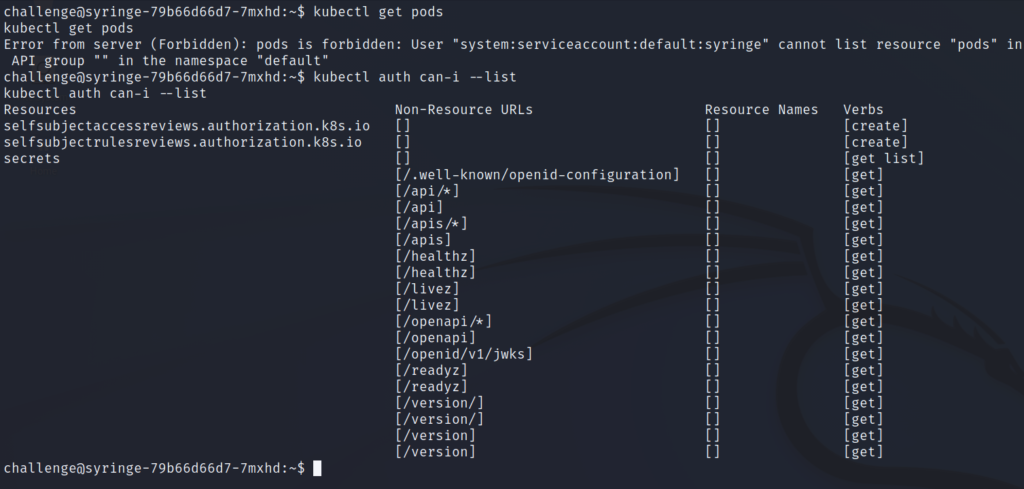Image resolution: width=1024 pixels, height=489 pixels.
Task: Click 'selfsubjectrulesreviews.authorization.k8s.io' resource text
Action: [183, 142]
